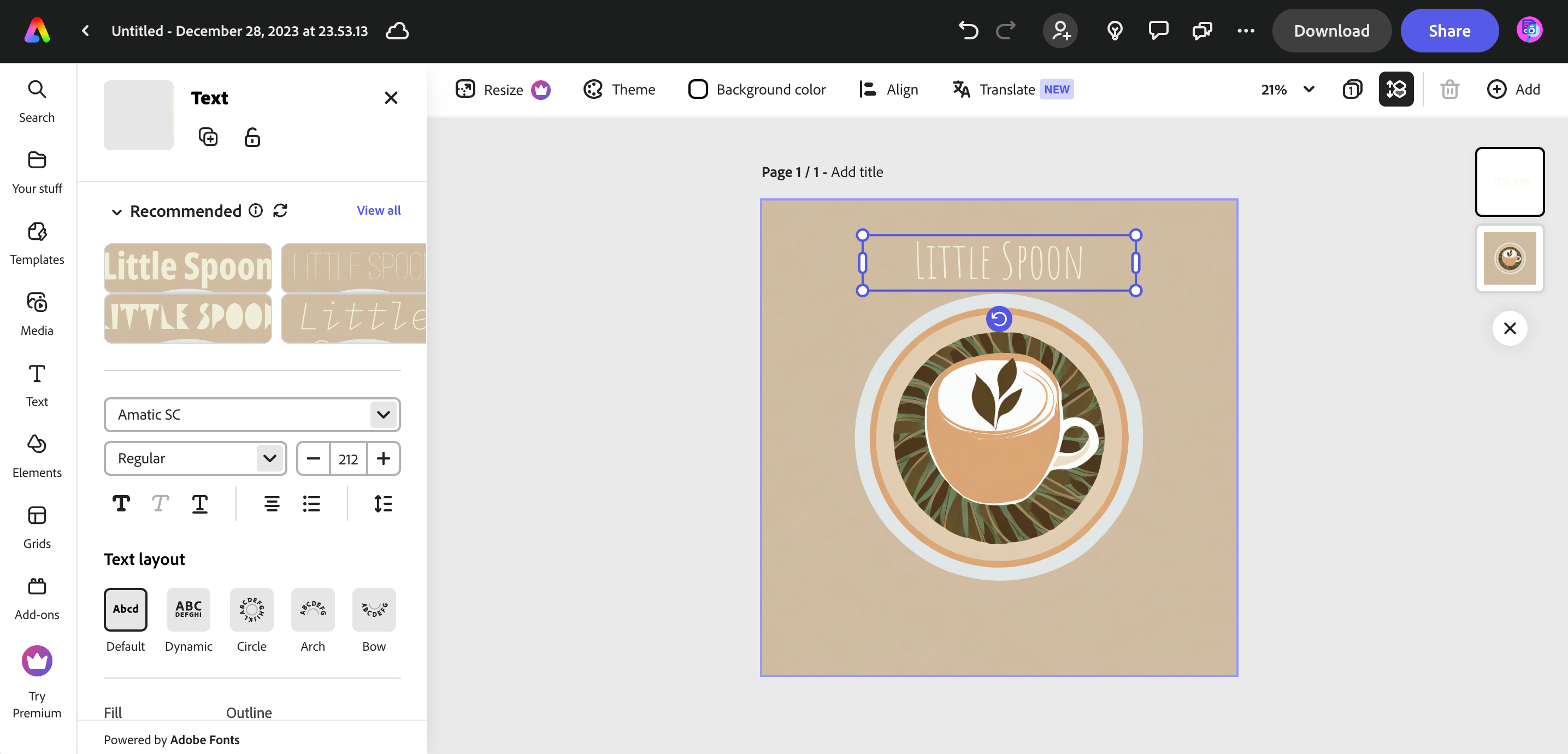Click the font size 212 input field

click(348, 458)
